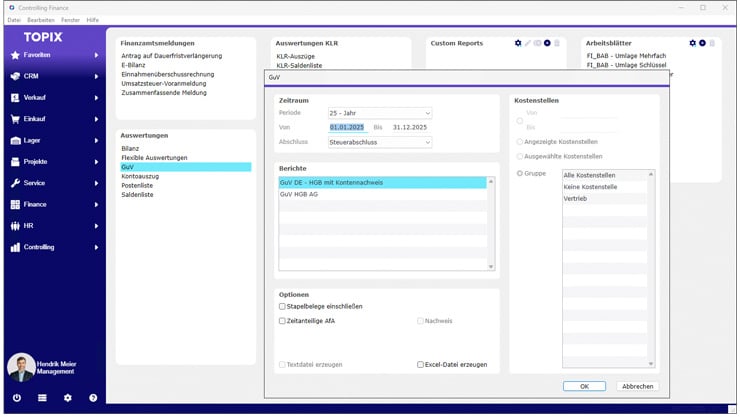The width and height of the screenshot is (740, 417).
Task: Open settings via the sidebar gear icon
Action: [68, 398]
